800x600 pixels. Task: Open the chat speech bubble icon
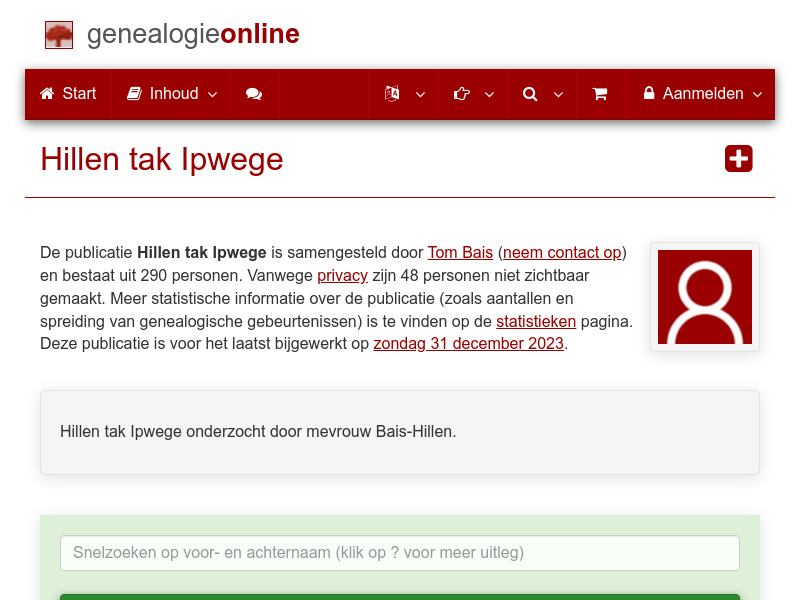tap(254, 94)
